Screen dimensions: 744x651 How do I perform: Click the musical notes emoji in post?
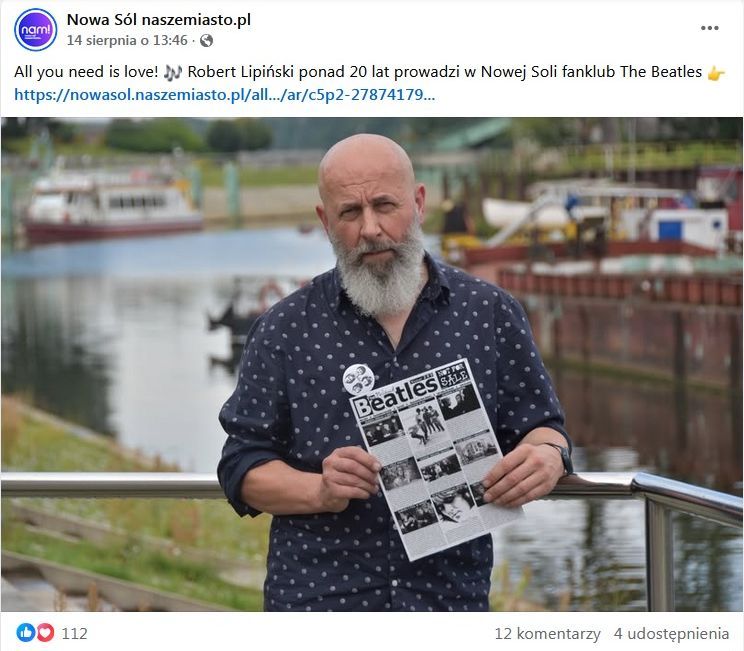tap(173, 72)
